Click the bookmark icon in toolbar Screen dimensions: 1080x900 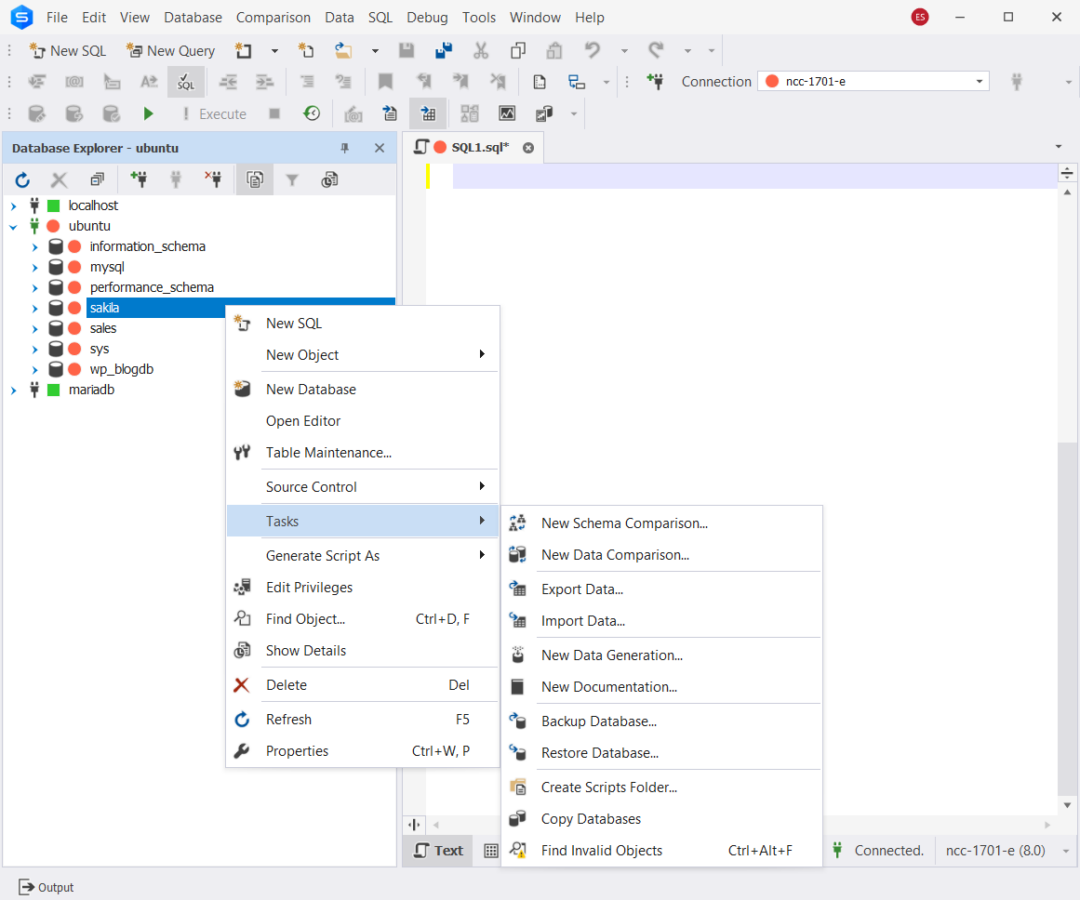pos(385,82)
